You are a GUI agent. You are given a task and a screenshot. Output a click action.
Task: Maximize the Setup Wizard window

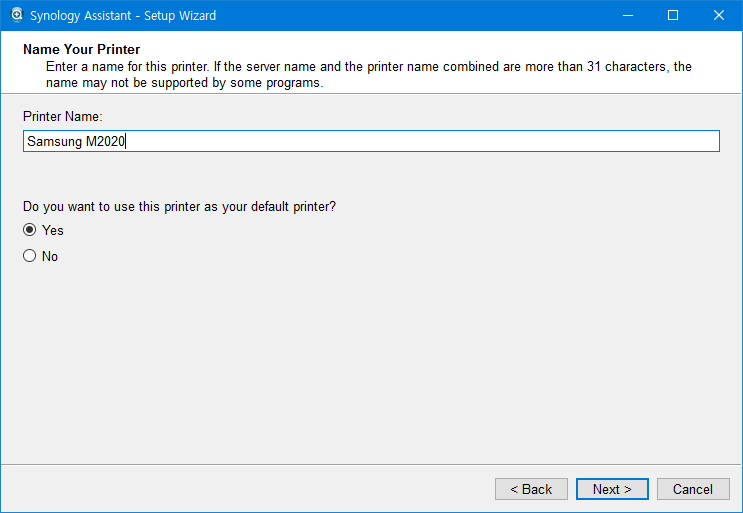point(673,15)
